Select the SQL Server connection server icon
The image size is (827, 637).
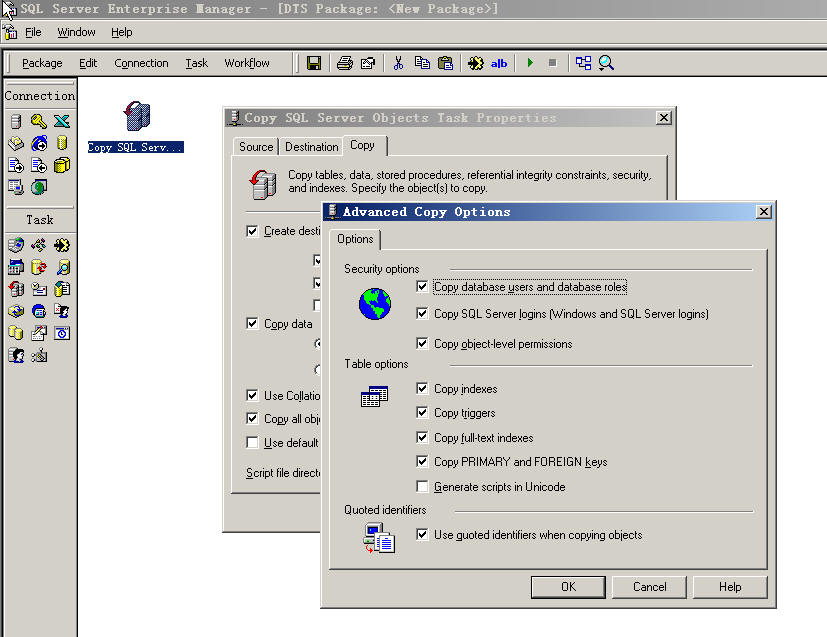click(16, 121)
